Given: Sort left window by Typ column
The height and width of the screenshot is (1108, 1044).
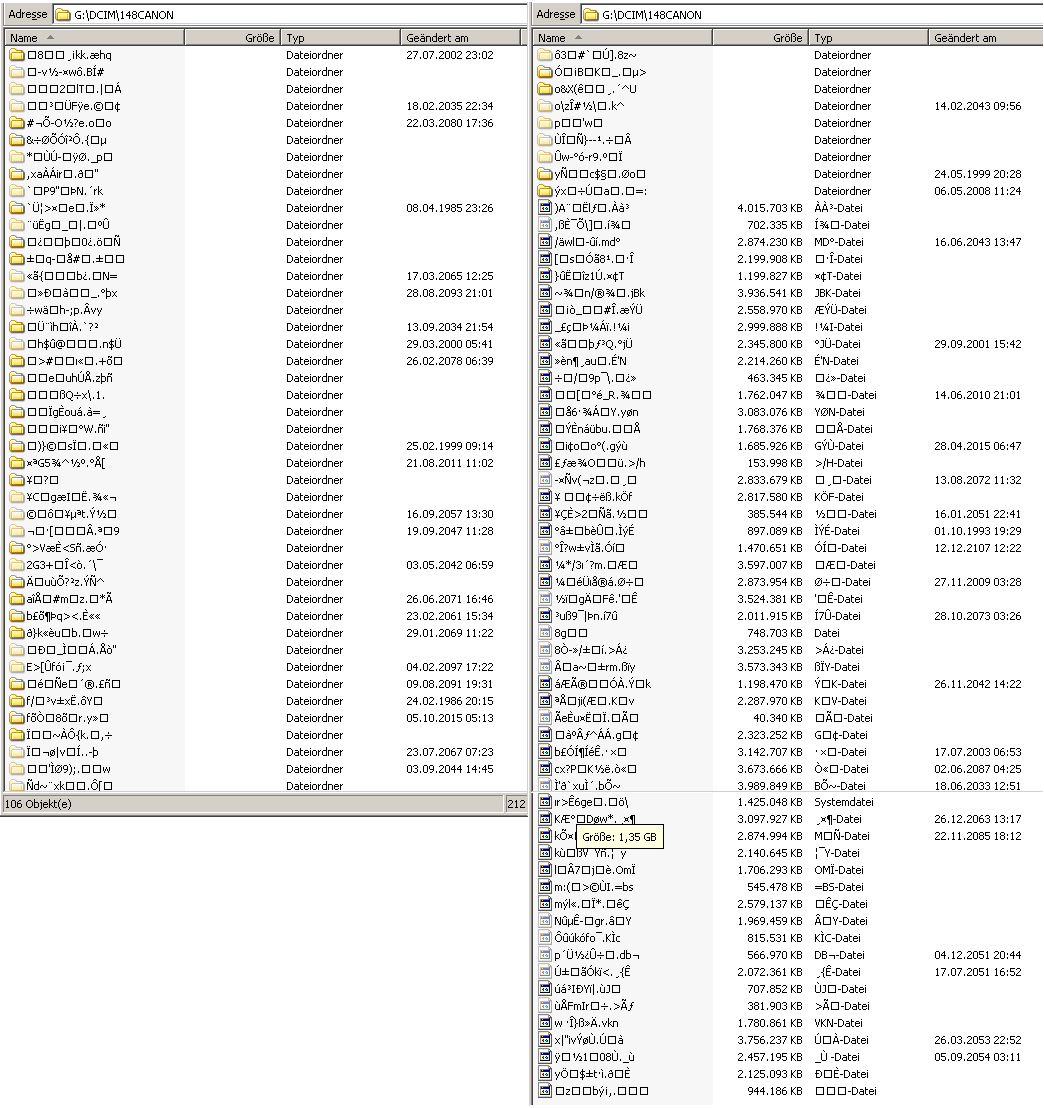Looking at the screenshot, I should coord(341,37).
